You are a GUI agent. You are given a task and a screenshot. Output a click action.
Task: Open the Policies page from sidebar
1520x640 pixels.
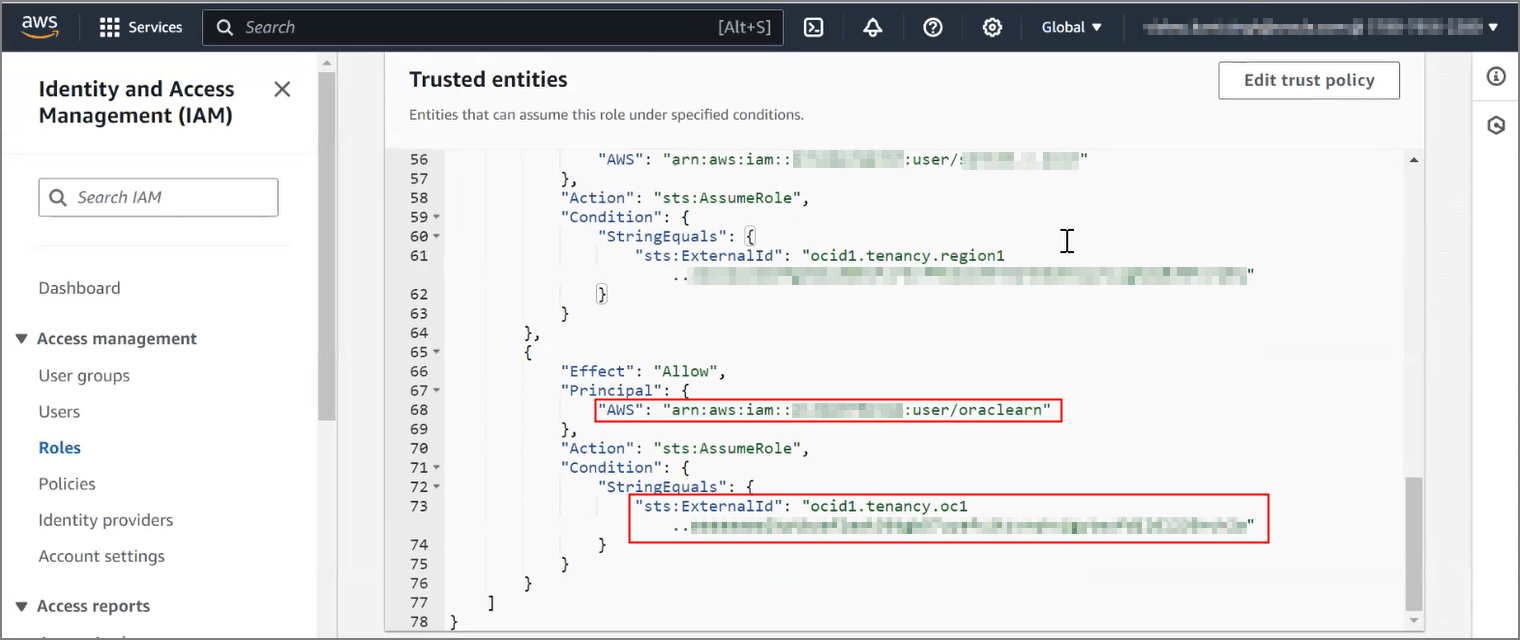point(66,483)
